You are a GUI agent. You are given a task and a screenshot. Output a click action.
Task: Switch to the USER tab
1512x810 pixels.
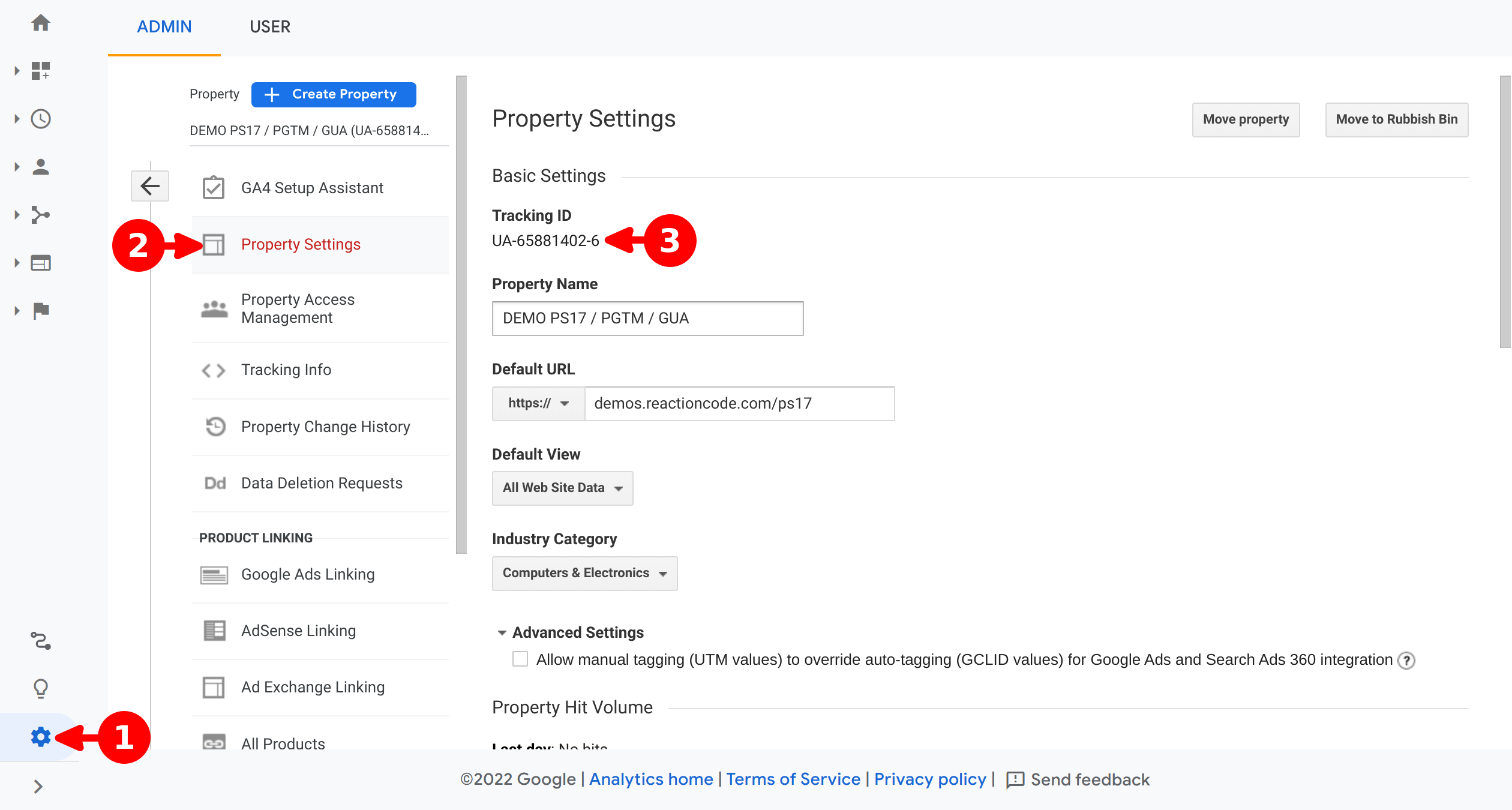[x=270, y=27]
